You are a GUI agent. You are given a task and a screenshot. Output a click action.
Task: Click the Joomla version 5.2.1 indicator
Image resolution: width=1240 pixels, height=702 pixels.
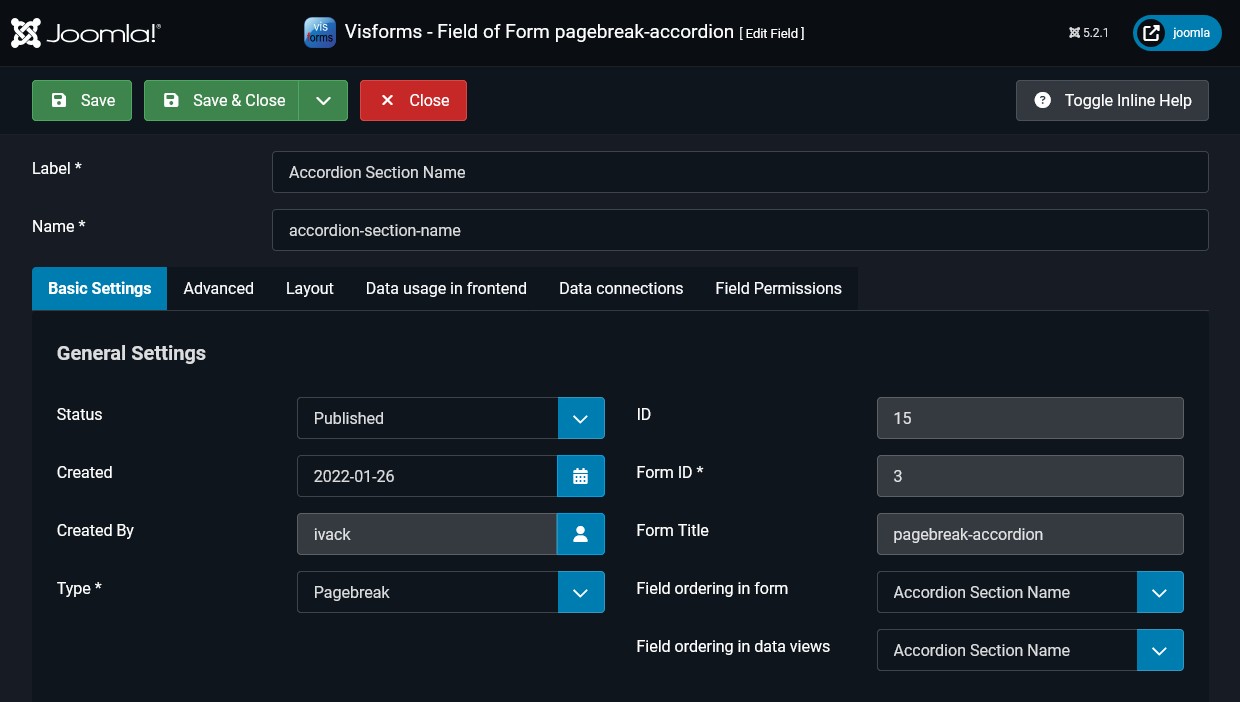click(1089, 33)
